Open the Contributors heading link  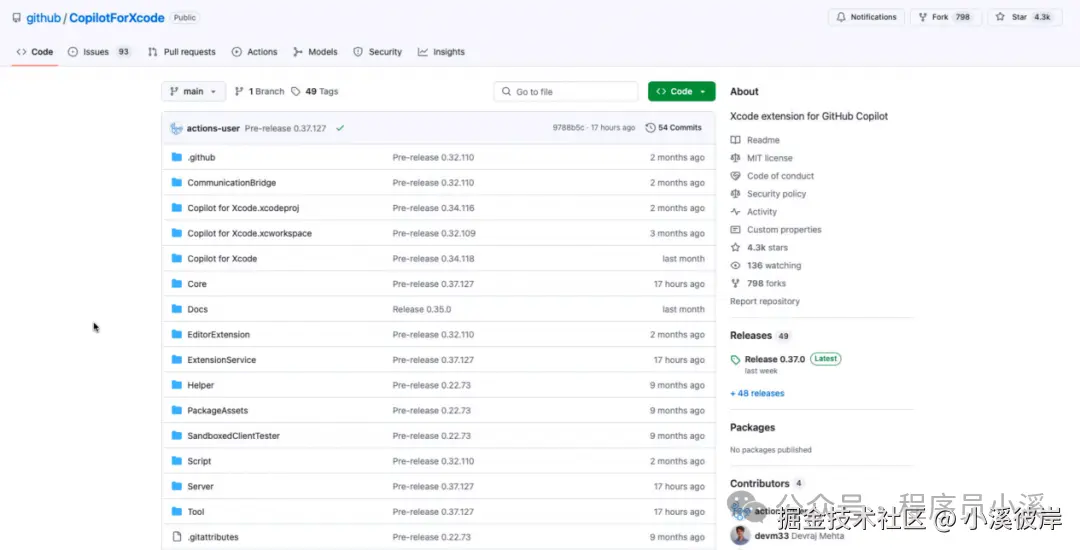click(x=760, y=483)
